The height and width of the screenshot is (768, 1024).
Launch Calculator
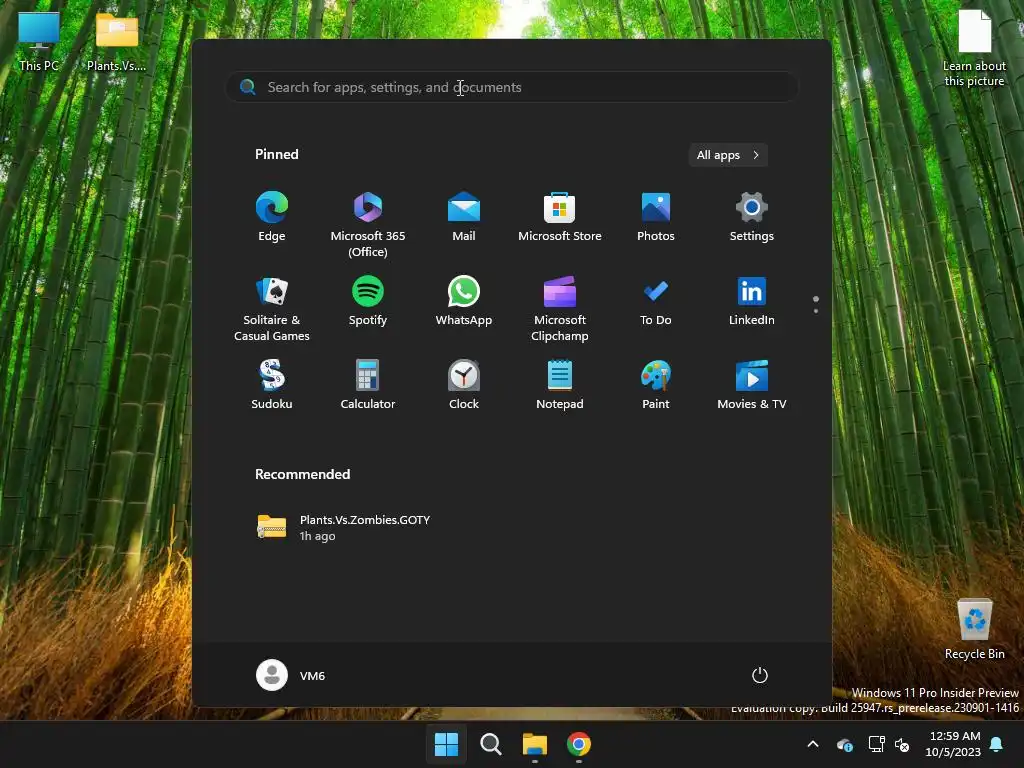point(368,385)
